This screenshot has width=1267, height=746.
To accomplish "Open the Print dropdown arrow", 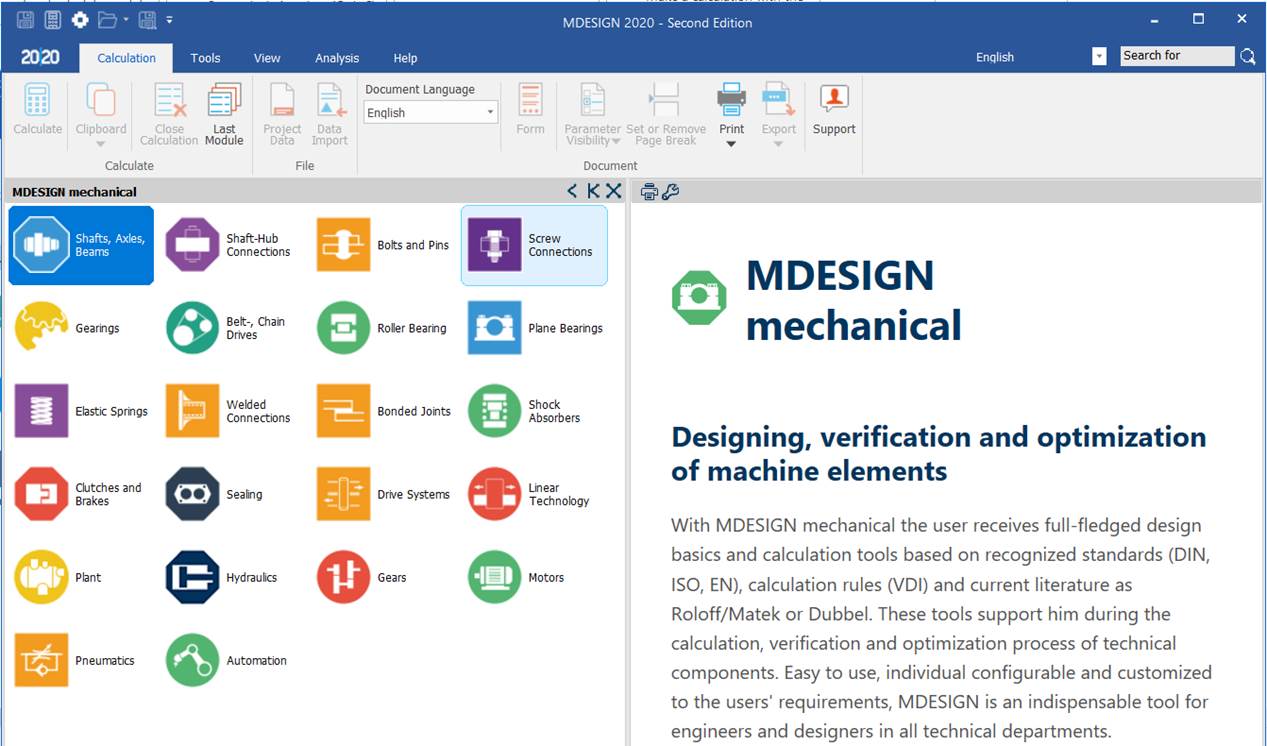I will (731, 144).
